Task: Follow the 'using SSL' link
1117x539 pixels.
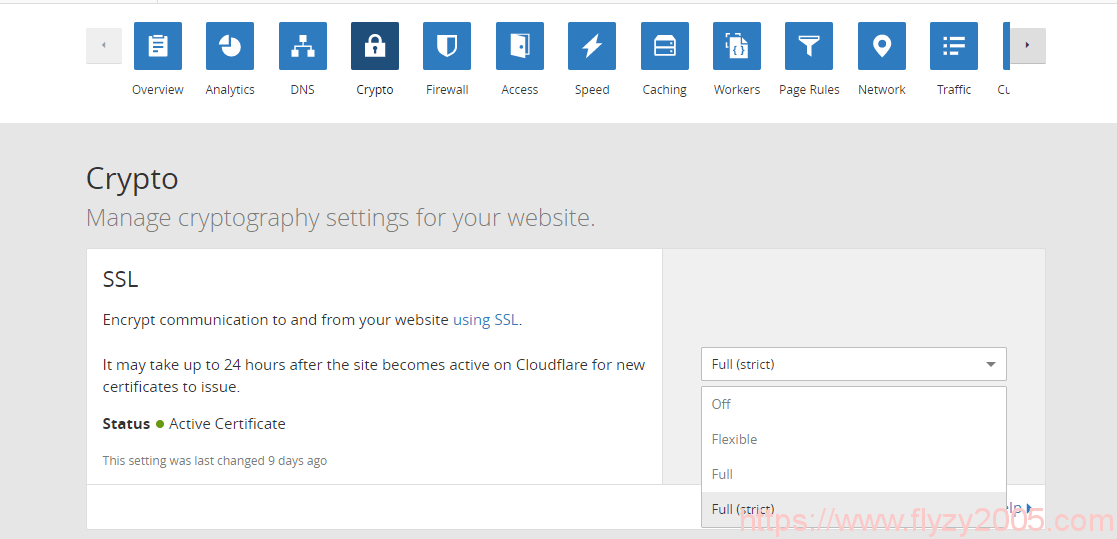Action: (x=486, y=320)
